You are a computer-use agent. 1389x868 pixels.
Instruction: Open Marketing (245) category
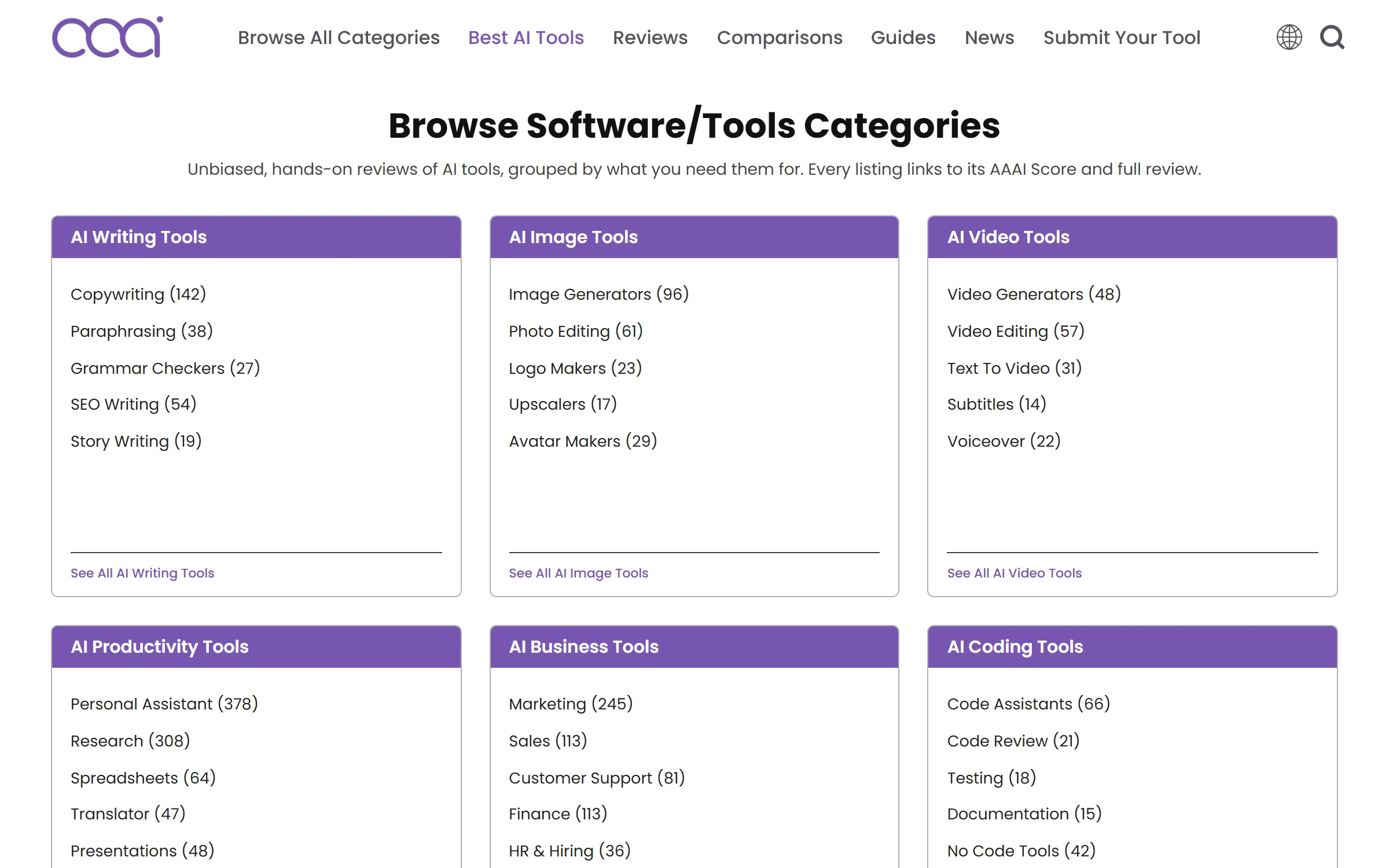[x=571, y=704]
